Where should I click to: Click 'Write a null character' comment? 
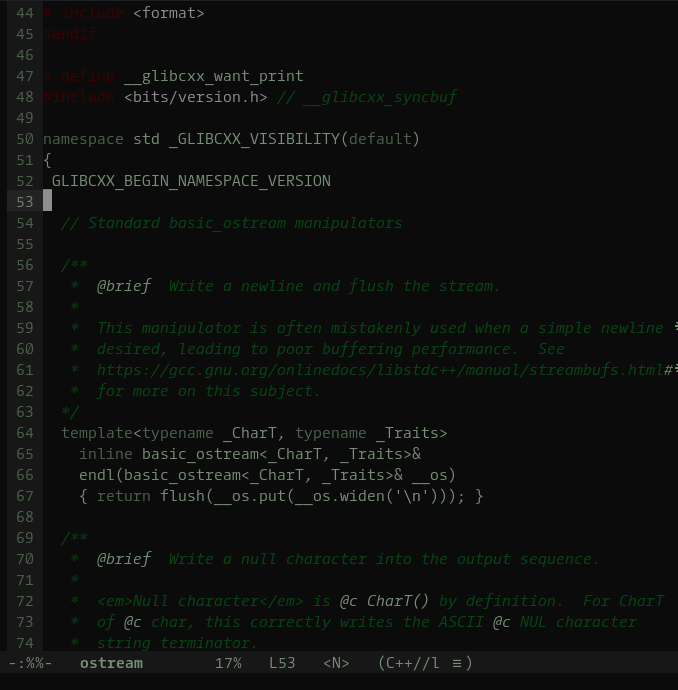pos(268,559)
